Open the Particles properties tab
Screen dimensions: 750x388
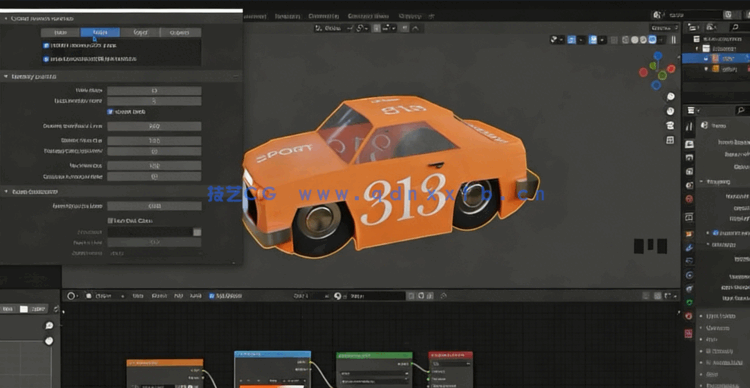point(689,261)
